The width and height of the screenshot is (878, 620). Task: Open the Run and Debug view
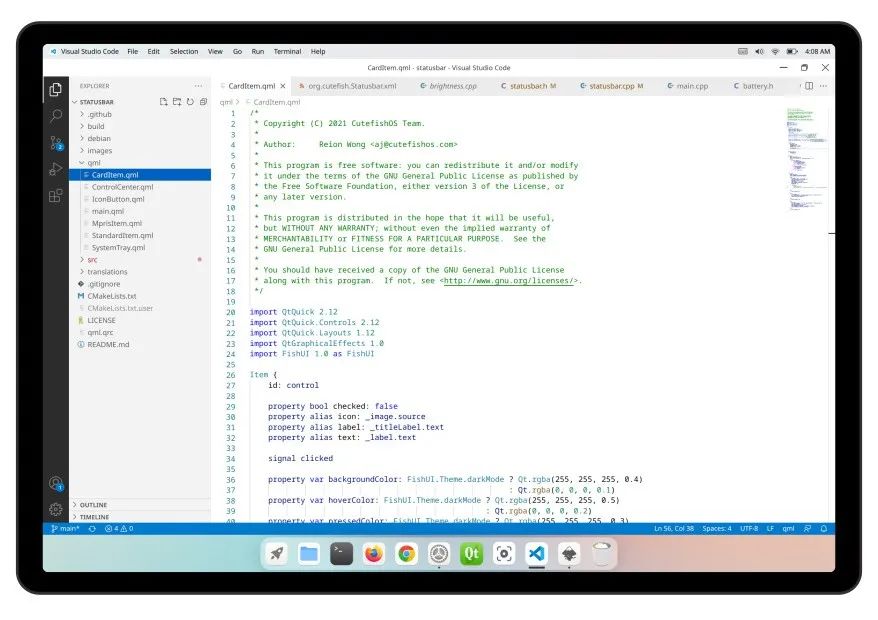(x=56, y=169)
